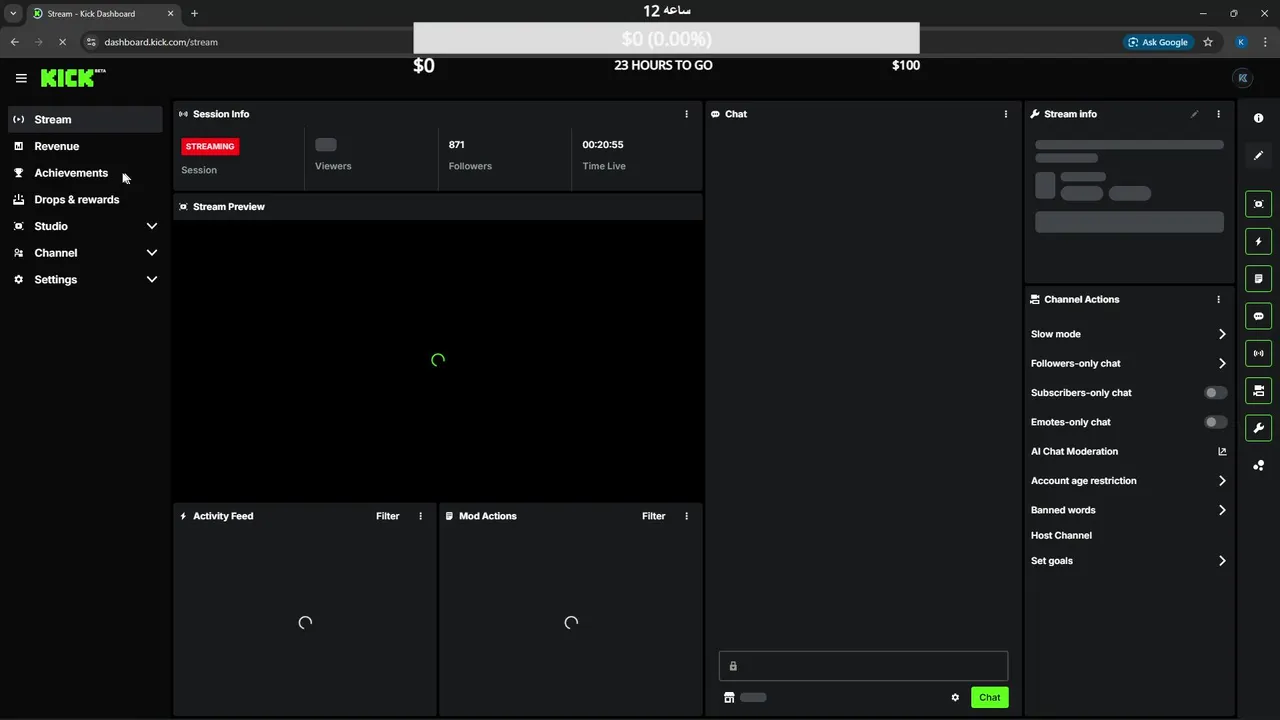Click Ask Google button
This screenshot has height=720, width=1280.
point(1158,42)
